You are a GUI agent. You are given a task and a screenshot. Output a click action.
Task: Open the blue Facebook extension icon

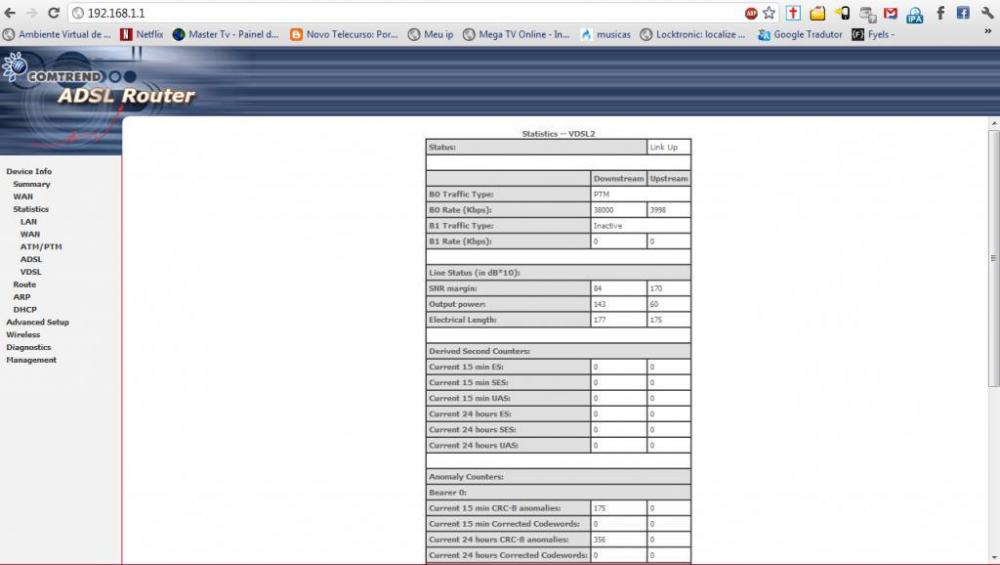962,13
